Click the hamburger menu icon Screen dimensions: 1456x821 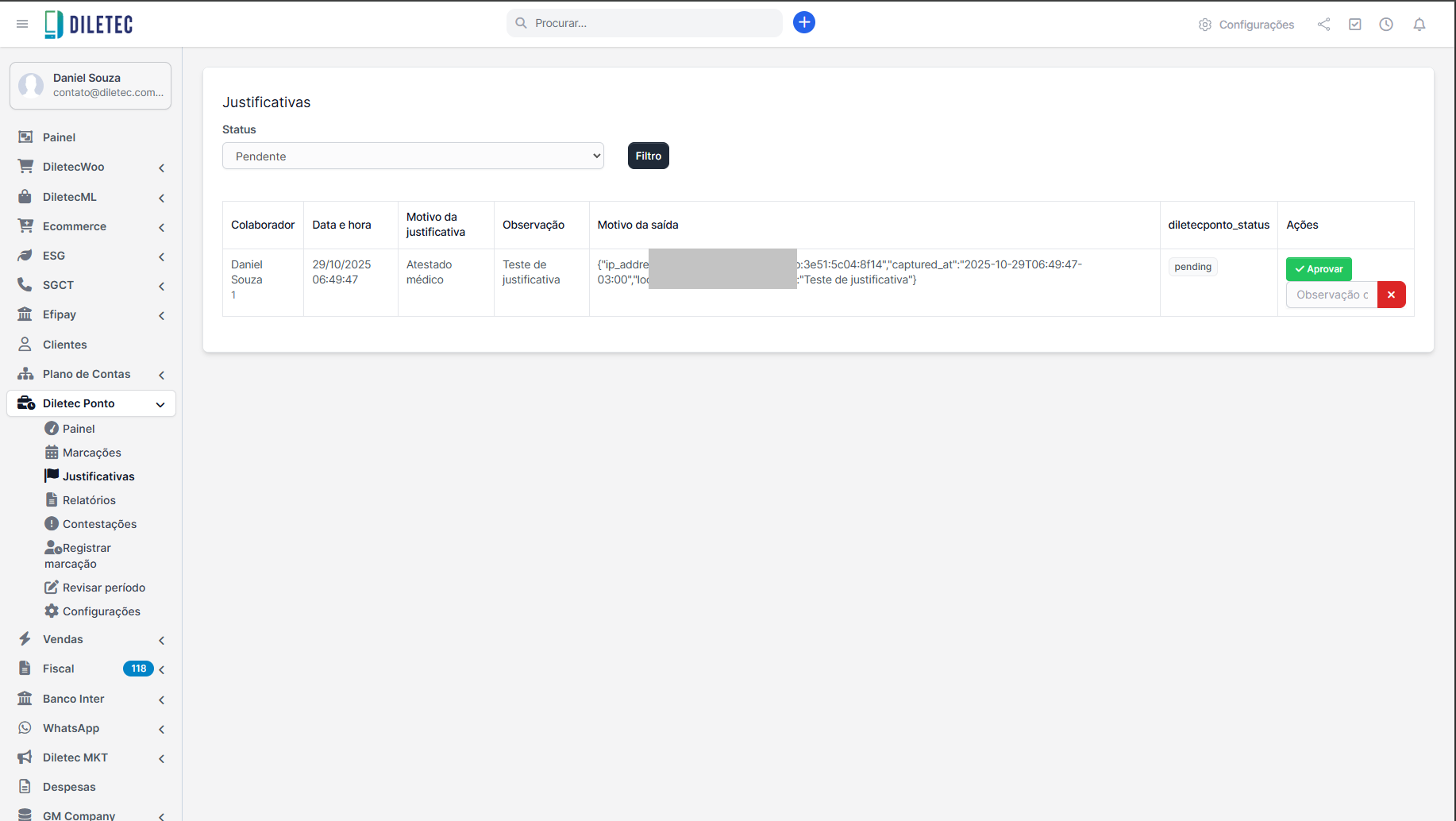22,24
